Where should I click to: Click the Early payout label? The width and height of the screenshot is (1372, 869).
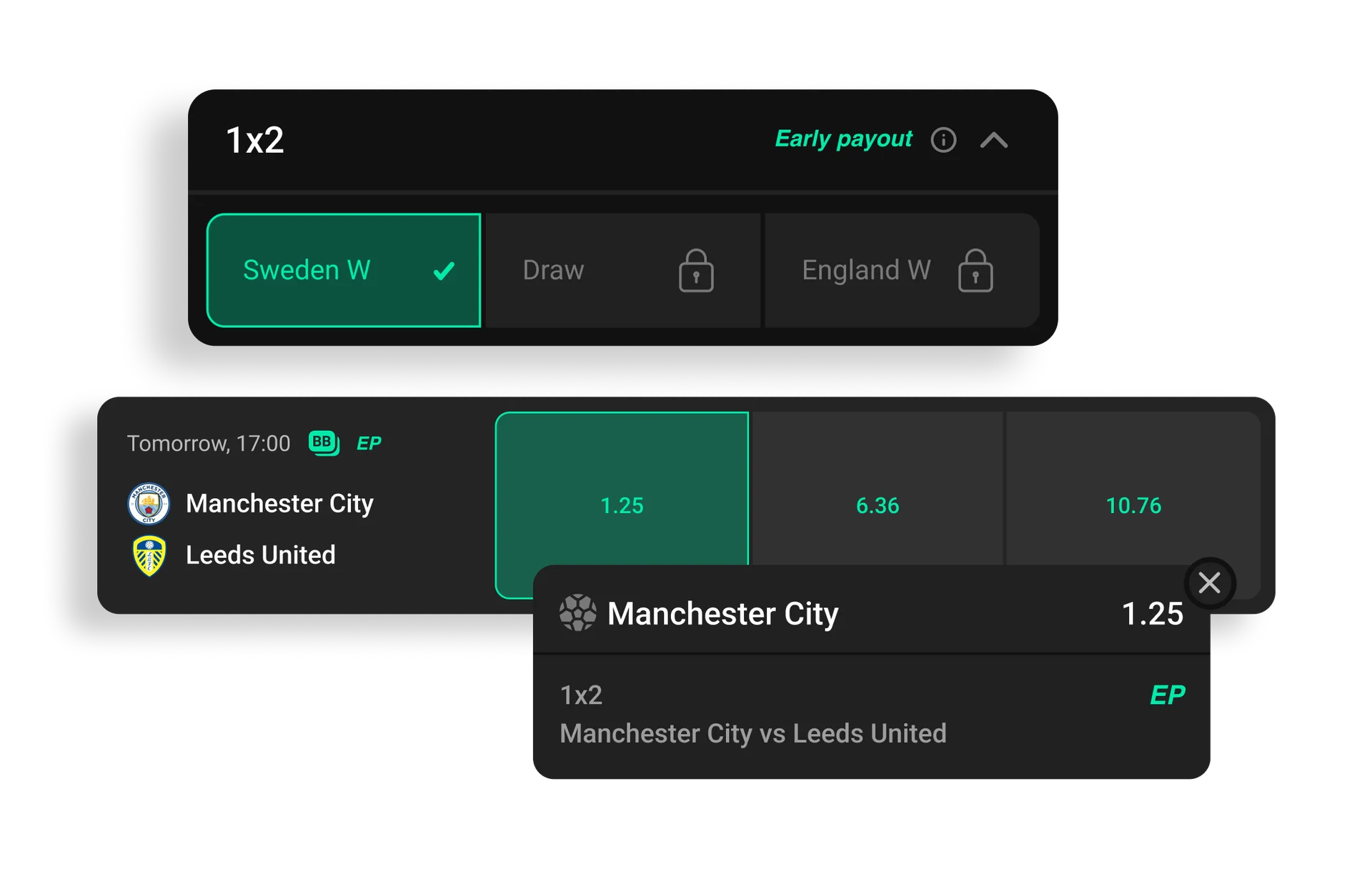pos(843,139)
